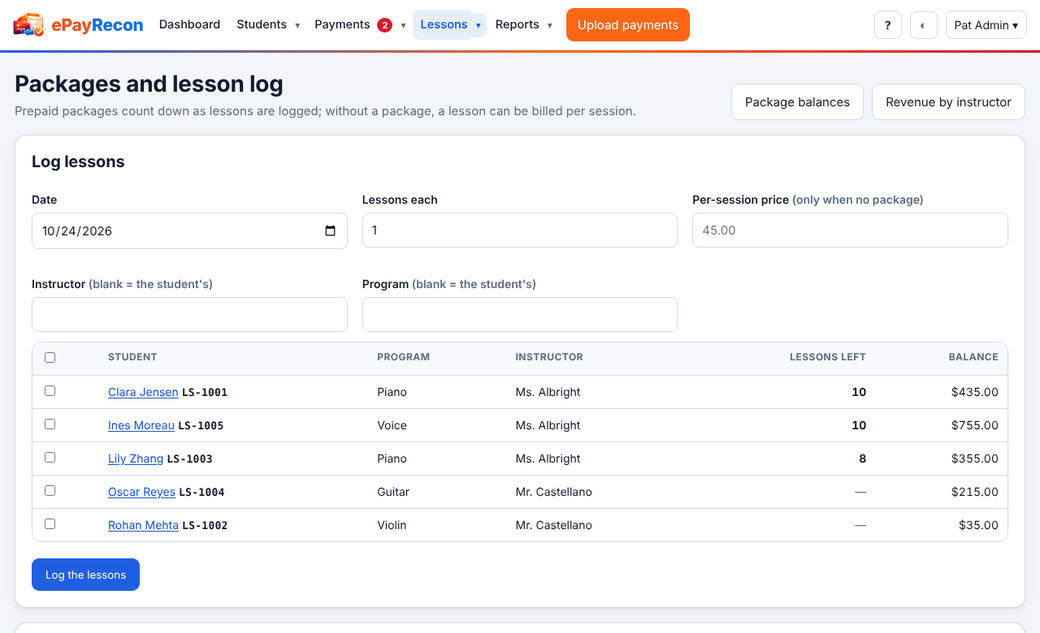The height and width of the screenshot is (633, 1040).
Task: Expand the Students menu dropdown arrow
Action: pyautogui.click(x=297, y=26)
